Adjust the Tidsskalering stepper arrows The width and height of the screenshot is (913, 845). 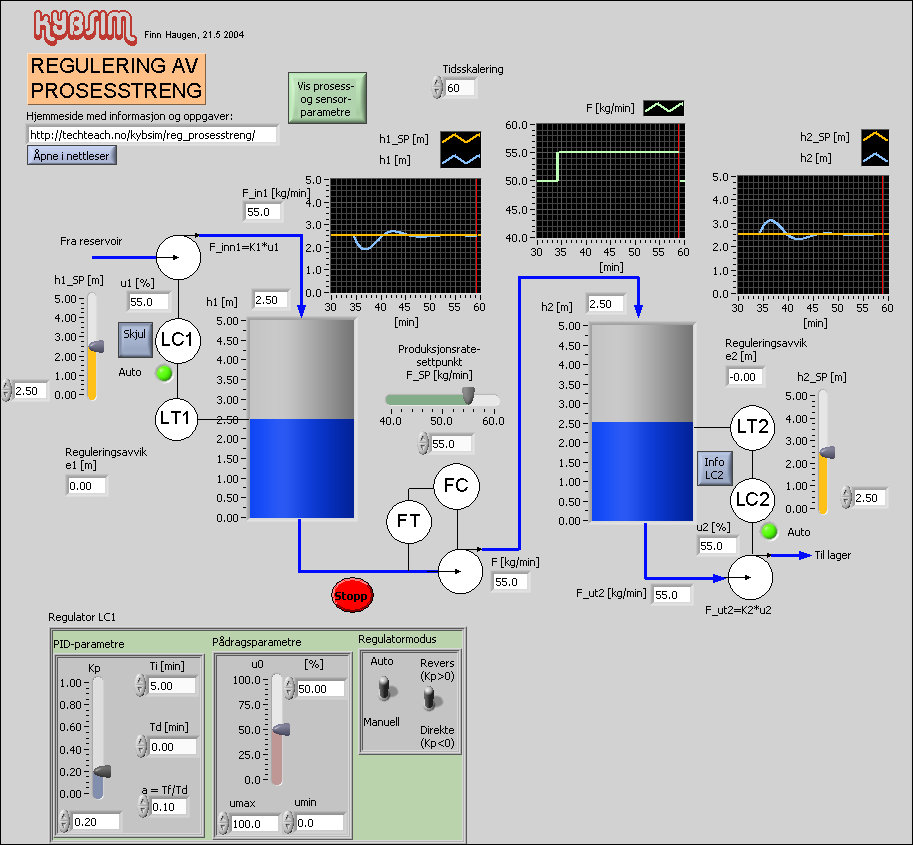coord(437,89)
